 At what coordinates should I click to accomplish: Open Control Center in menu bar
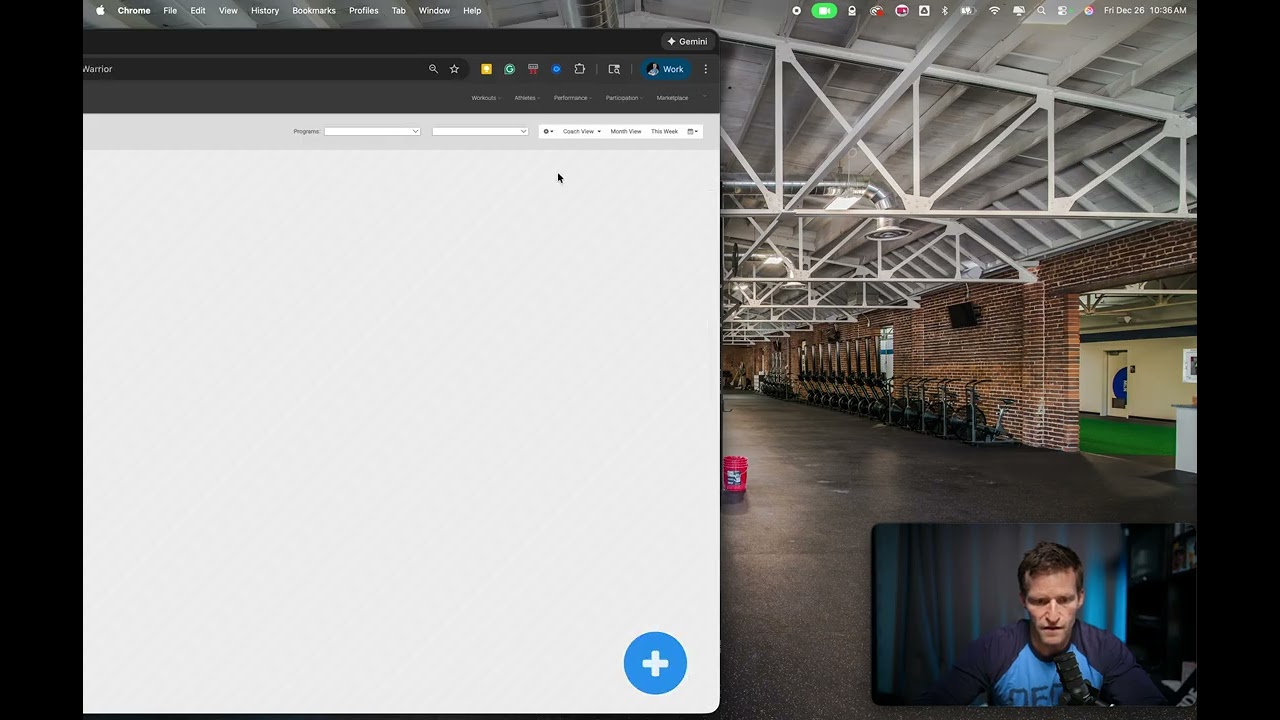coord(1063,10)
